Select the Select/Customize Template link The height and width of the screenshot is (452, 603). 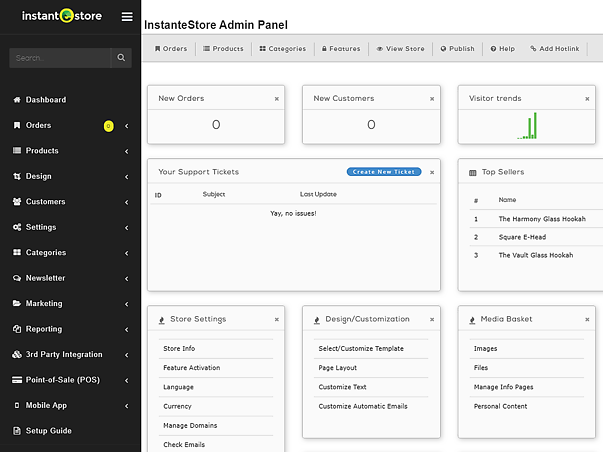(x=361, y=348)
